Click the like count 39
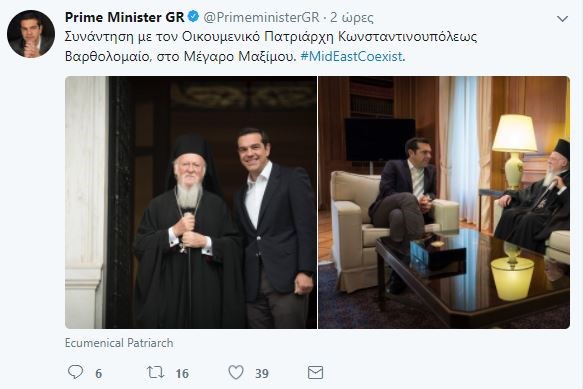The width and height of the screenshot is (583, 389). (x=262, y=373)
